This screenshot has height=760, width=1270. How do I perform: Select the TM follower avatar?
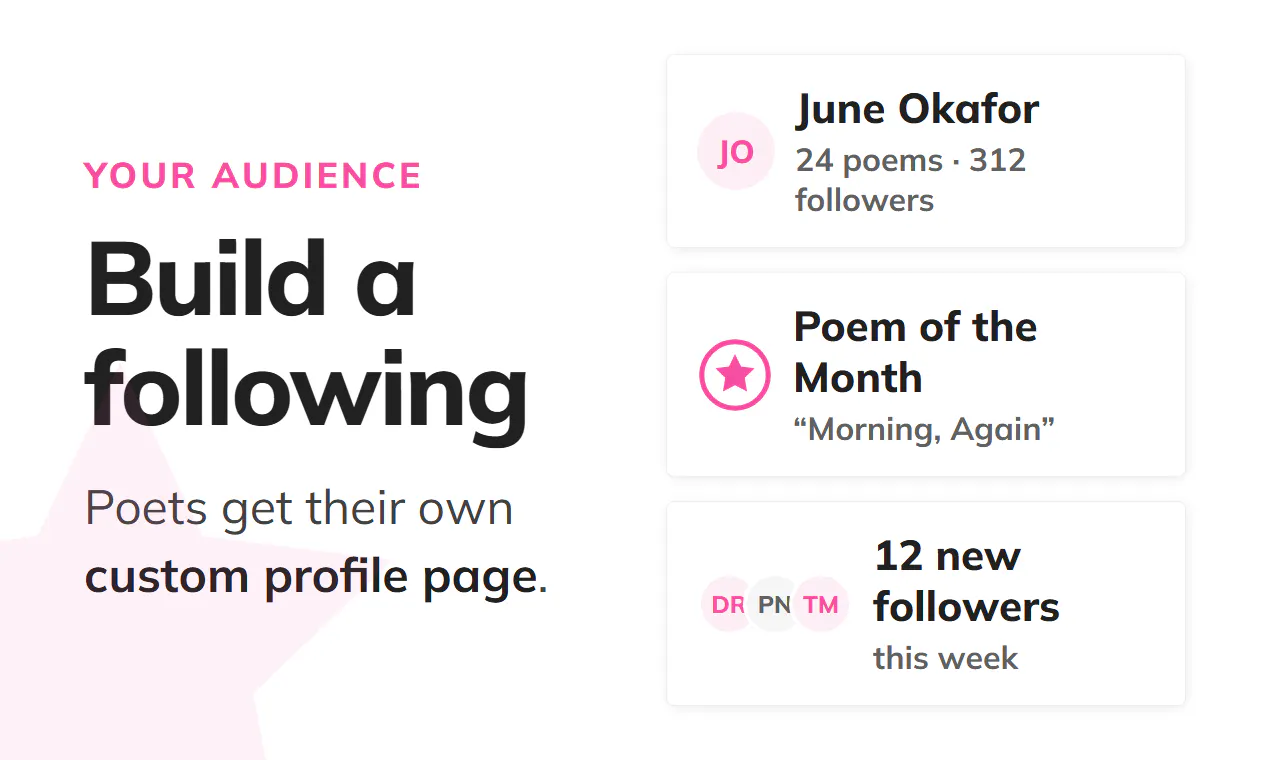pyautogui.click(x=821, y=604)
